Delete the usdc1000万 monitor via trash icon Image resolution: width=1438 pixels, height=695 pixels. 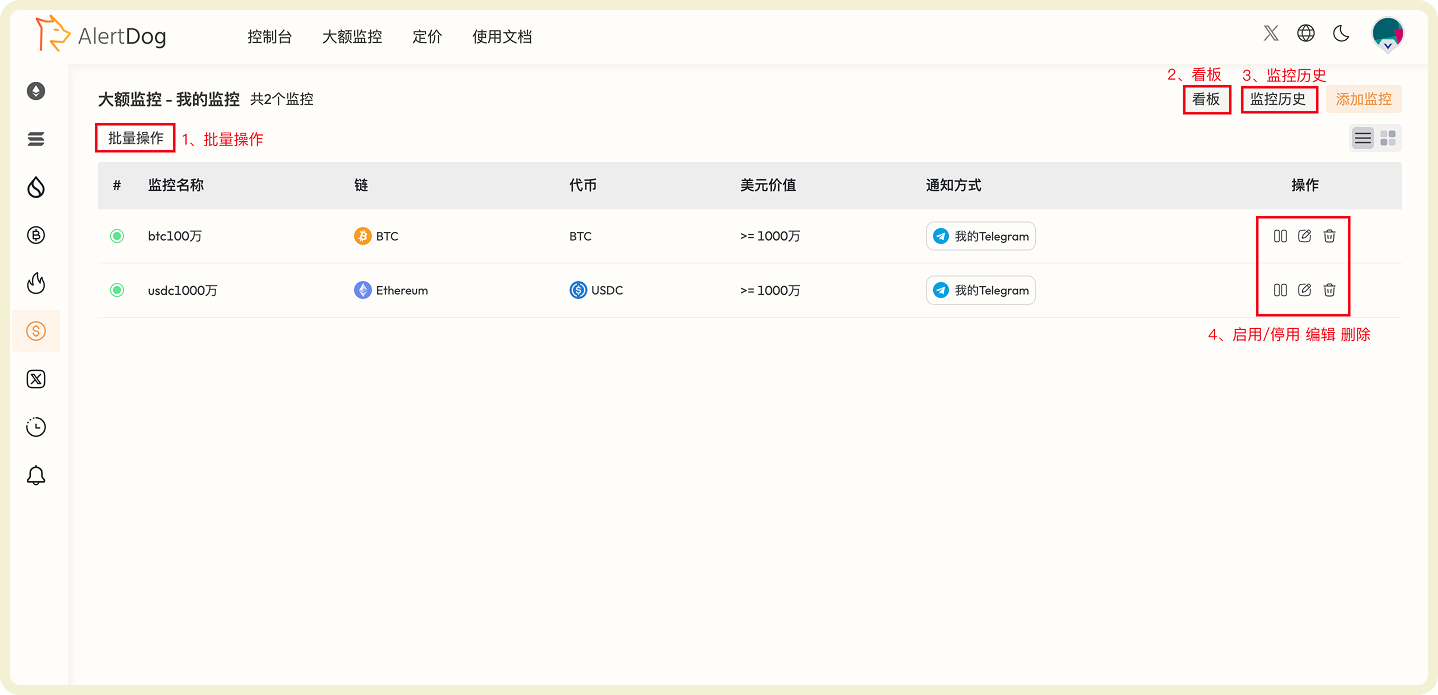click(x=1329, y=290)
